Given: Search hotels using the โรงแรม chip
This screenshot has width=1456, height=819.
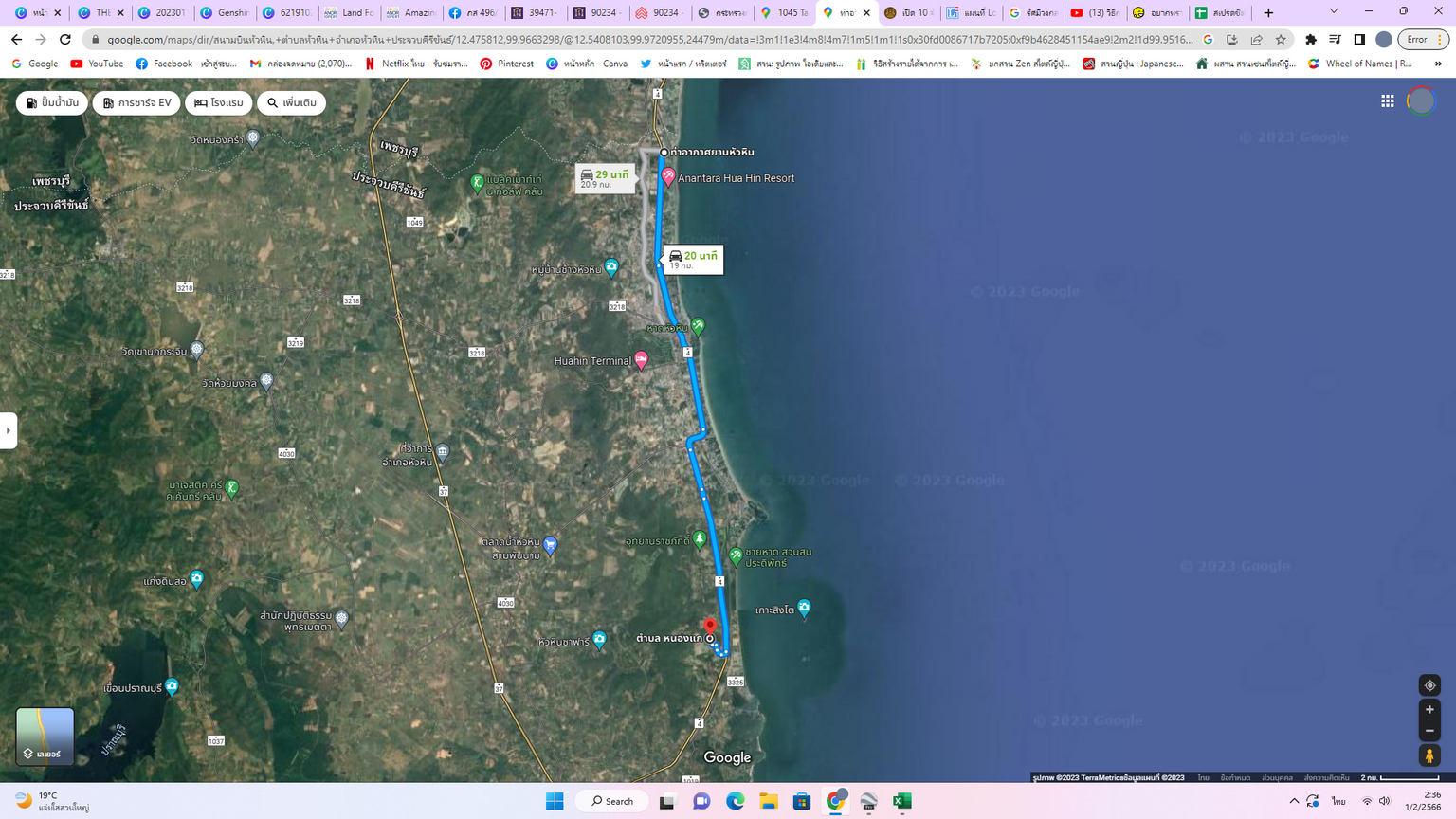Looking at the screenshot, I should (x=219, y=102).
